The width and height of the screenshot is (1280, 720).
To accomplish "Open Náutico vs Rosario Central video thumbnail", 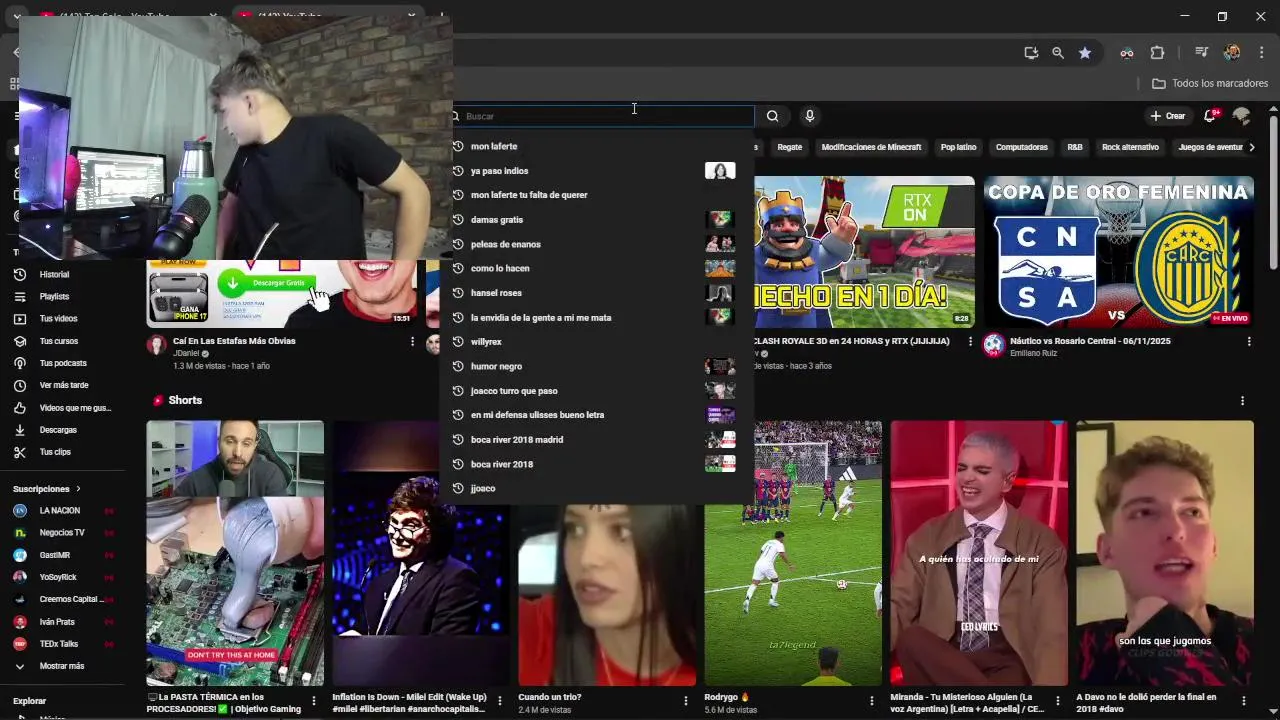I will pyautogui.click(x=1118, y=252).
